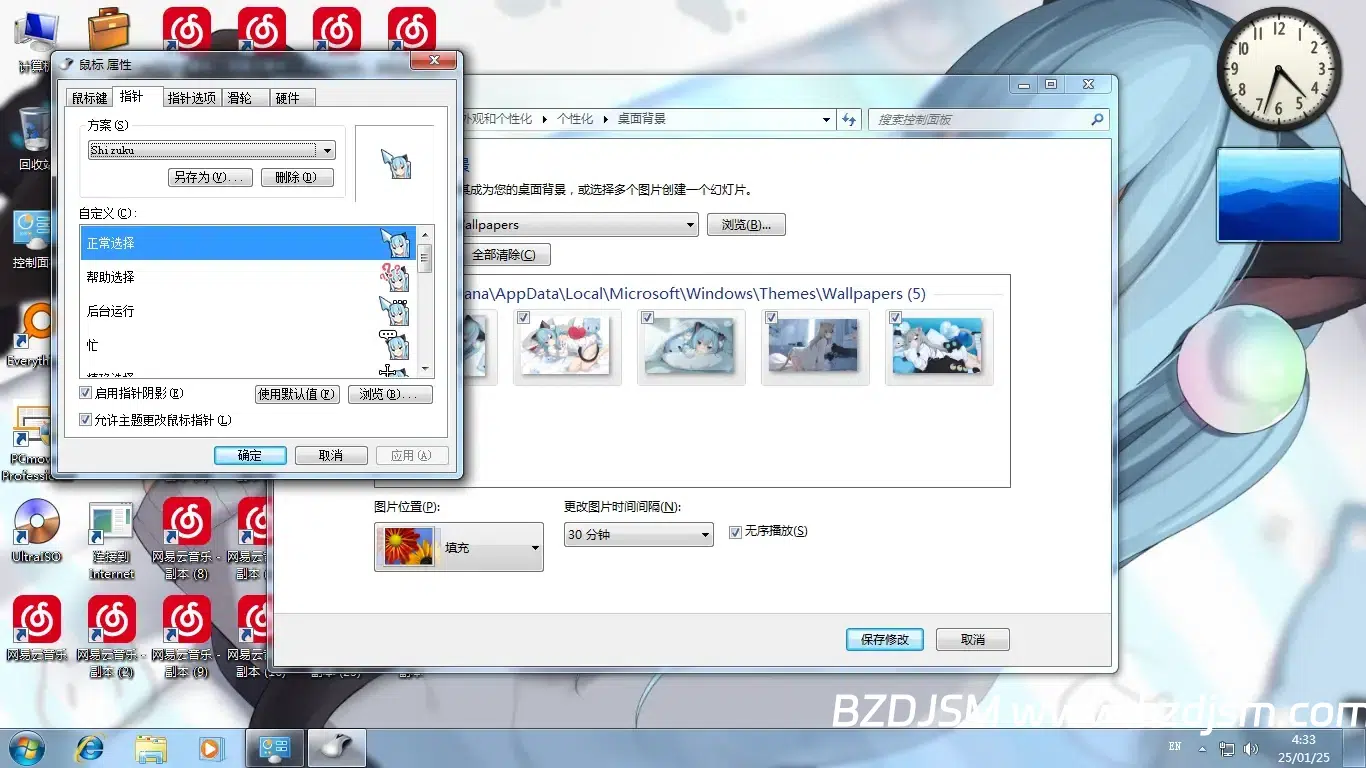This screenshot has height=768, width=1366.
Task: Toggle the 无序播放 shuffle checkbox
Action: [x=735, y=532]
